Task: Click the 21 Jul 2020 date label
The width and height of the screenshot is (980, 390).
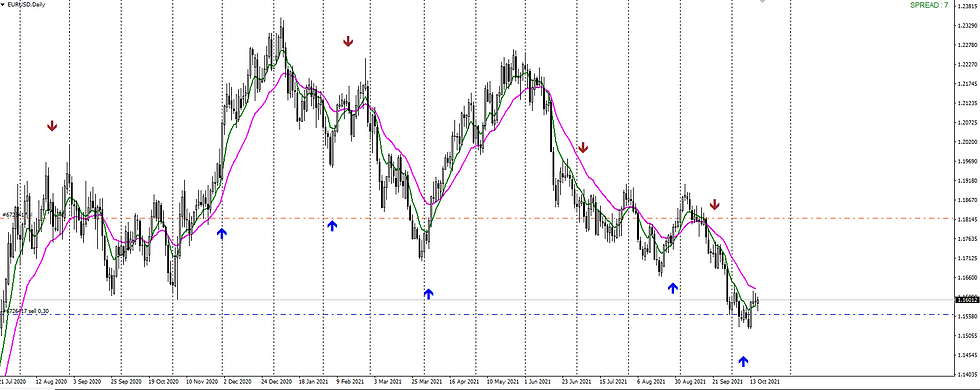Action: tap(13, 380)
